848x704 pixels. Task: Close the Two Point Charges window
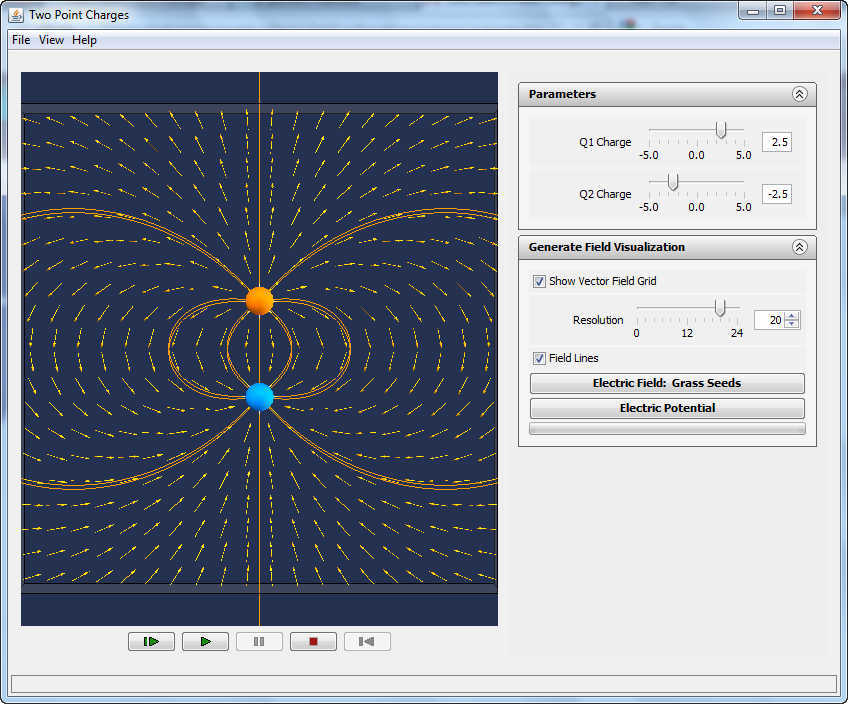pyautogui.click(x=817, y=11)
